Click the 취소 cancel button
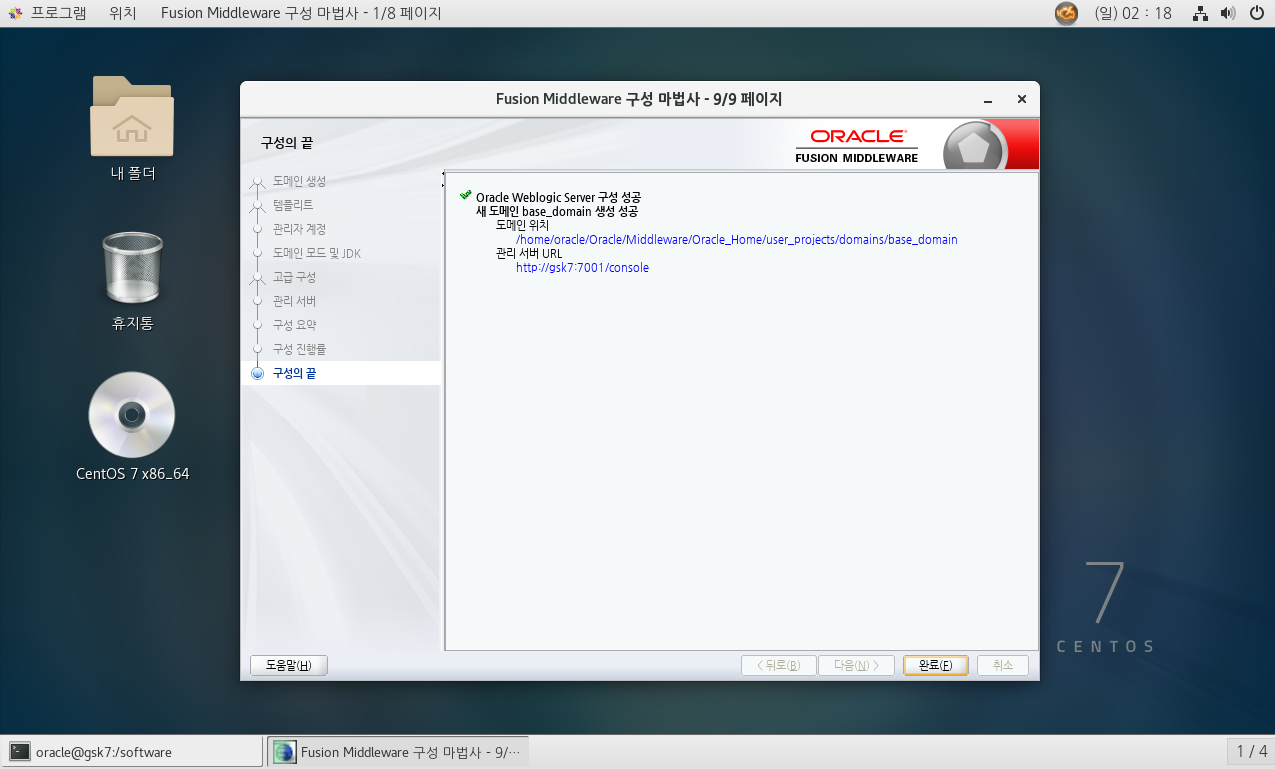This screenshot has height=769, width=1275. pyautogui.click(x=1002, y=665)
